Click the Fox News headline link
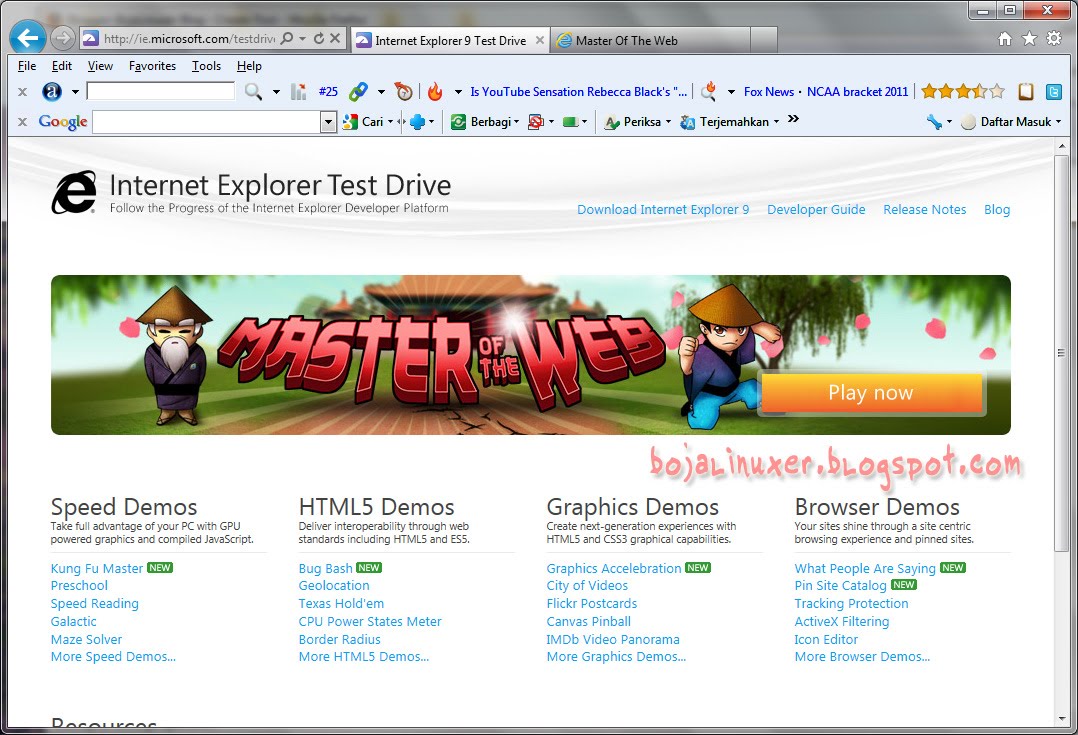 [769, 91]
